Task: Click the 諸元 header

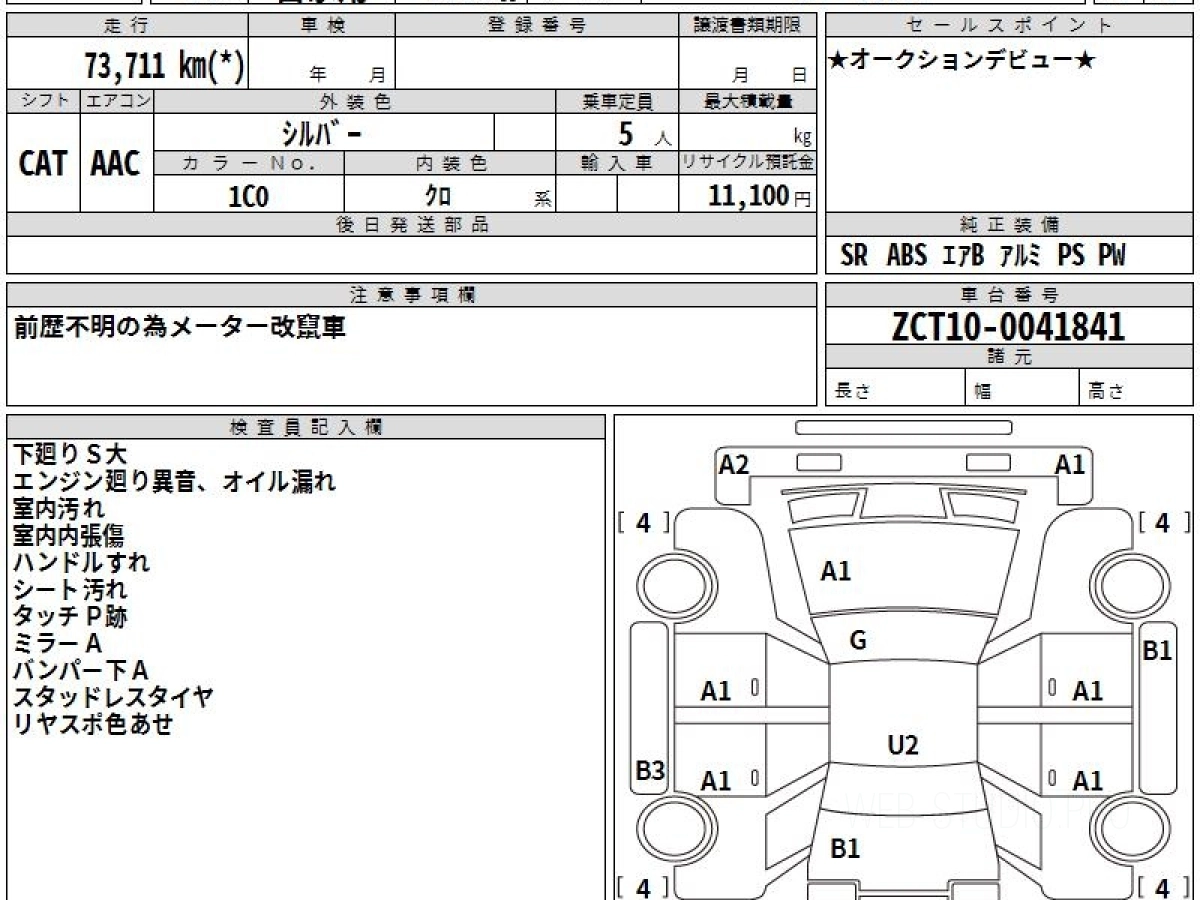Action: tap(1009, 357)
